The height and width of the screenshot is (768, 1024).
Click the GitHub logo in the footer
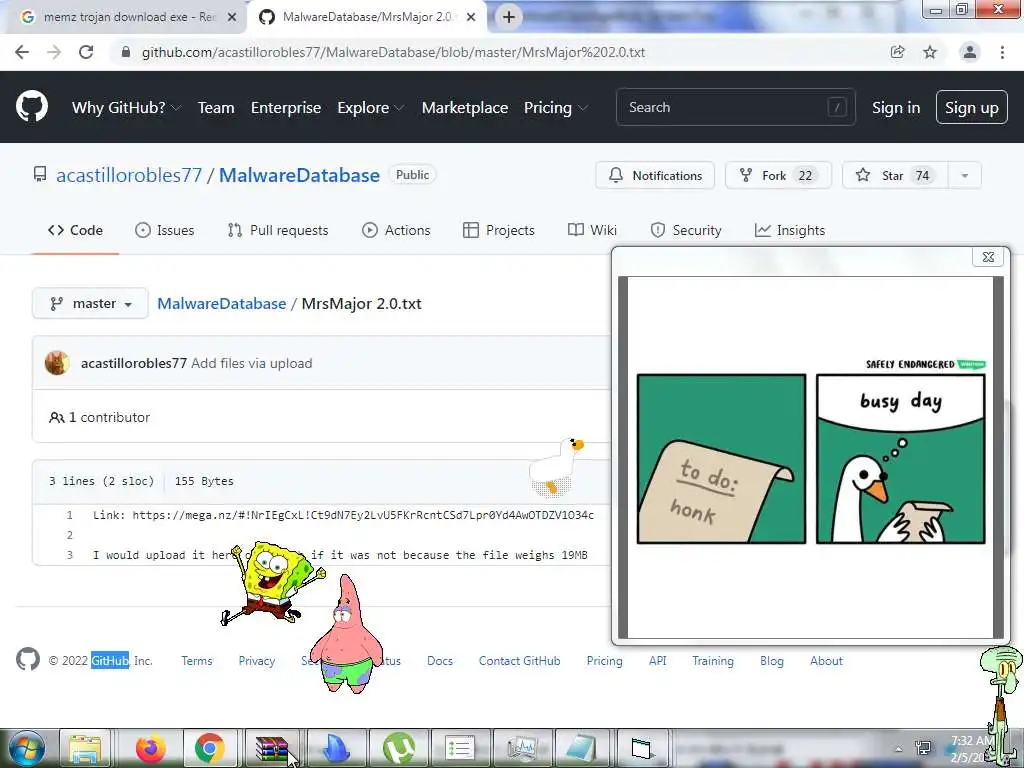tap(28, 660)
